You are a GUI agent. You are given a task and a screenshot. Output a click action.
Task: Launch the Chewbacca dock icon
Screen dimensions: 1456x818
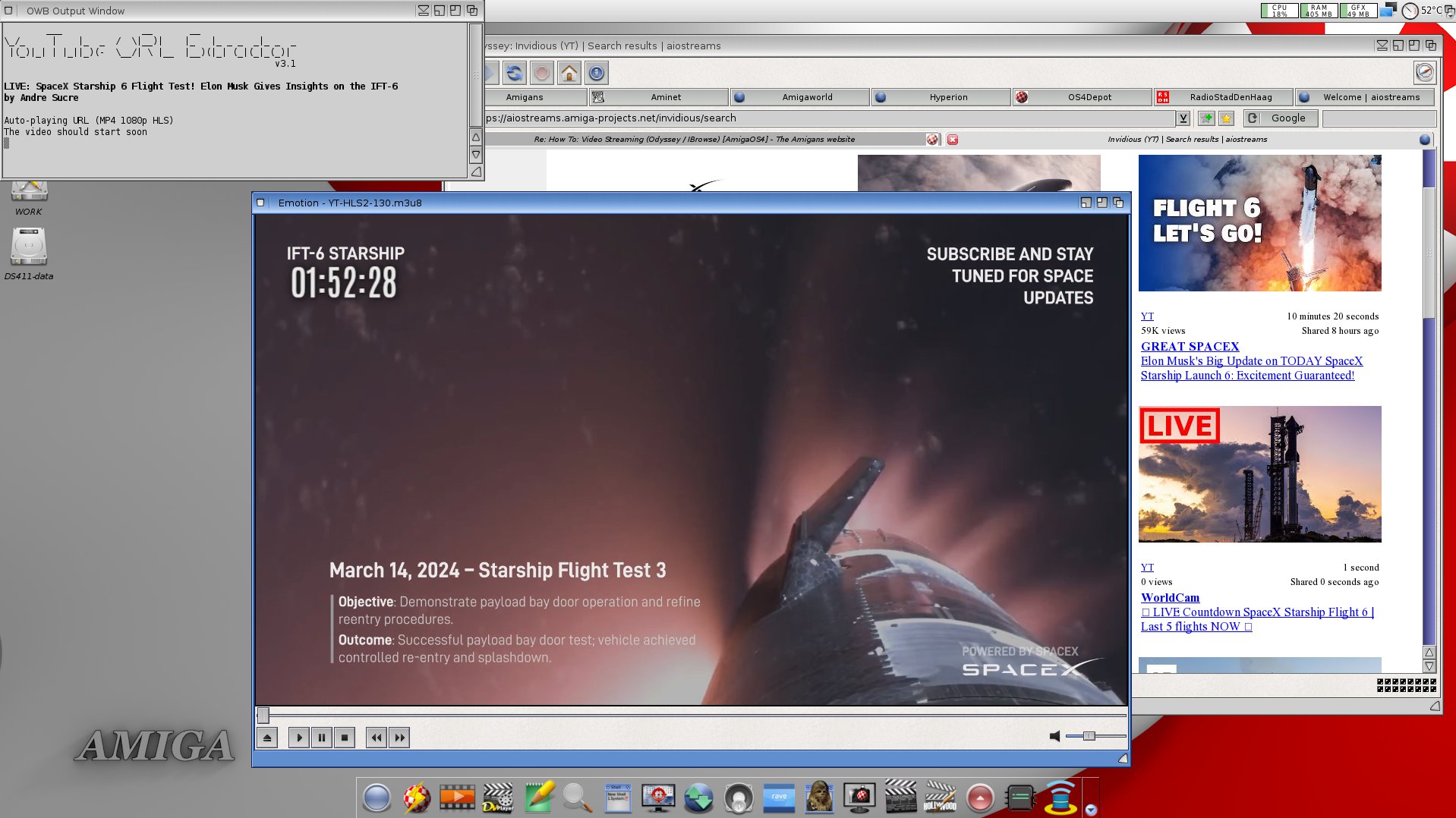click(819, 797)
